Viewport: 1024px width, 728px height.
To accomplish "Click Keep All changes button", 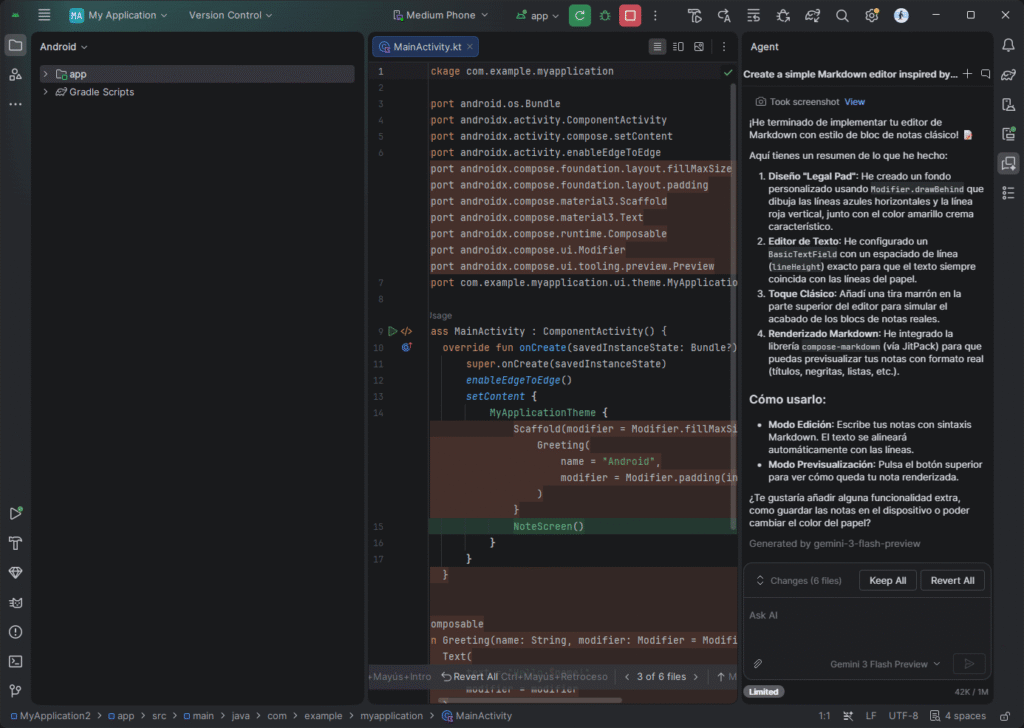I will coord(887,580).
